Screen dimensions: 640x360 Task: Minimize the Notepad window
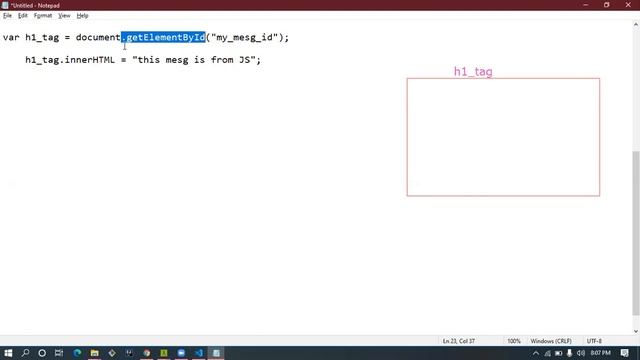(586, 5)
